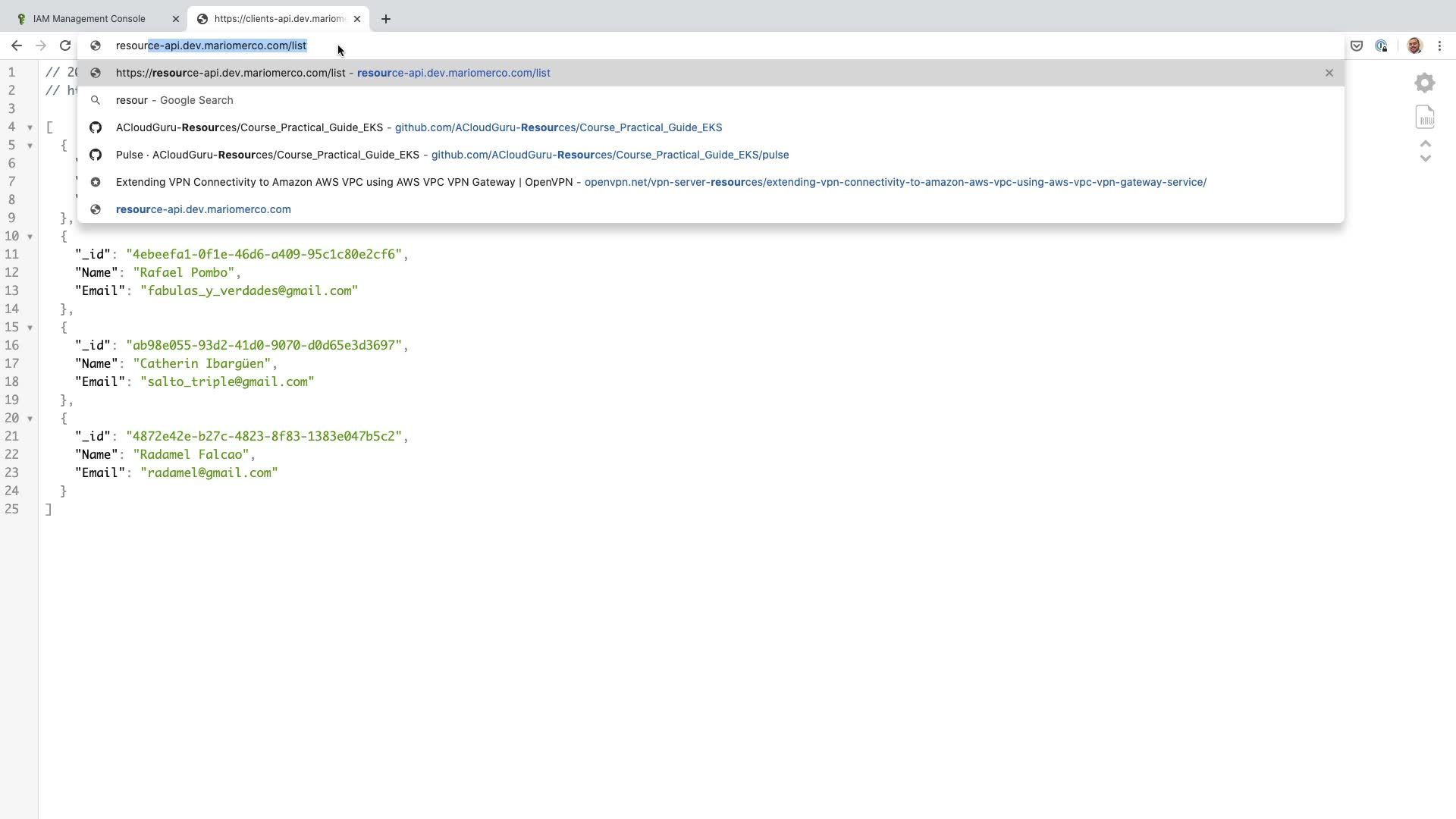Switch to the IAM Management Console tab
Viewport: 1456px width, 819px height.
point(89,19)
